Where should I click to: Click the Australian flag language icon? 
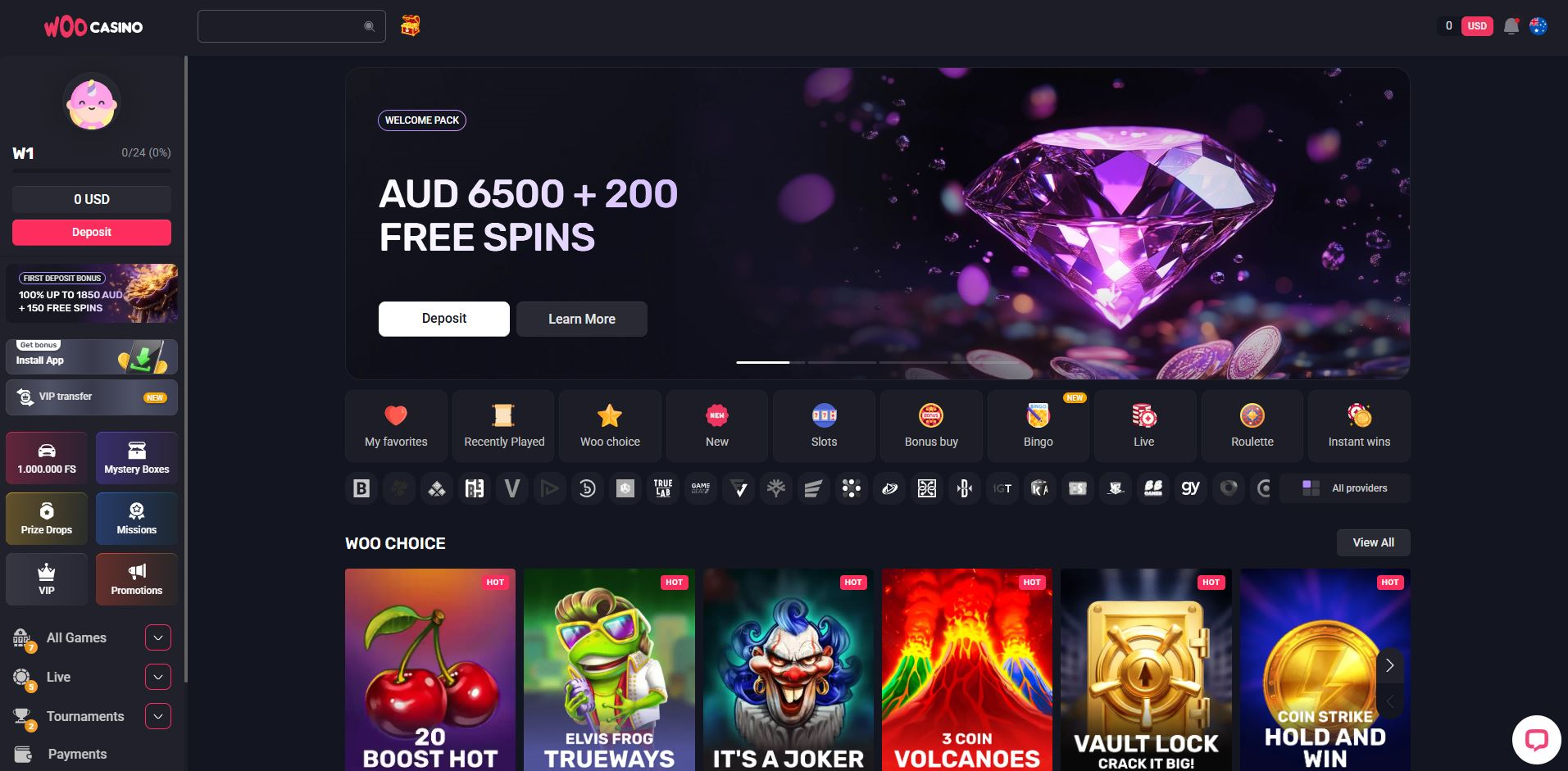point(1538,26)
